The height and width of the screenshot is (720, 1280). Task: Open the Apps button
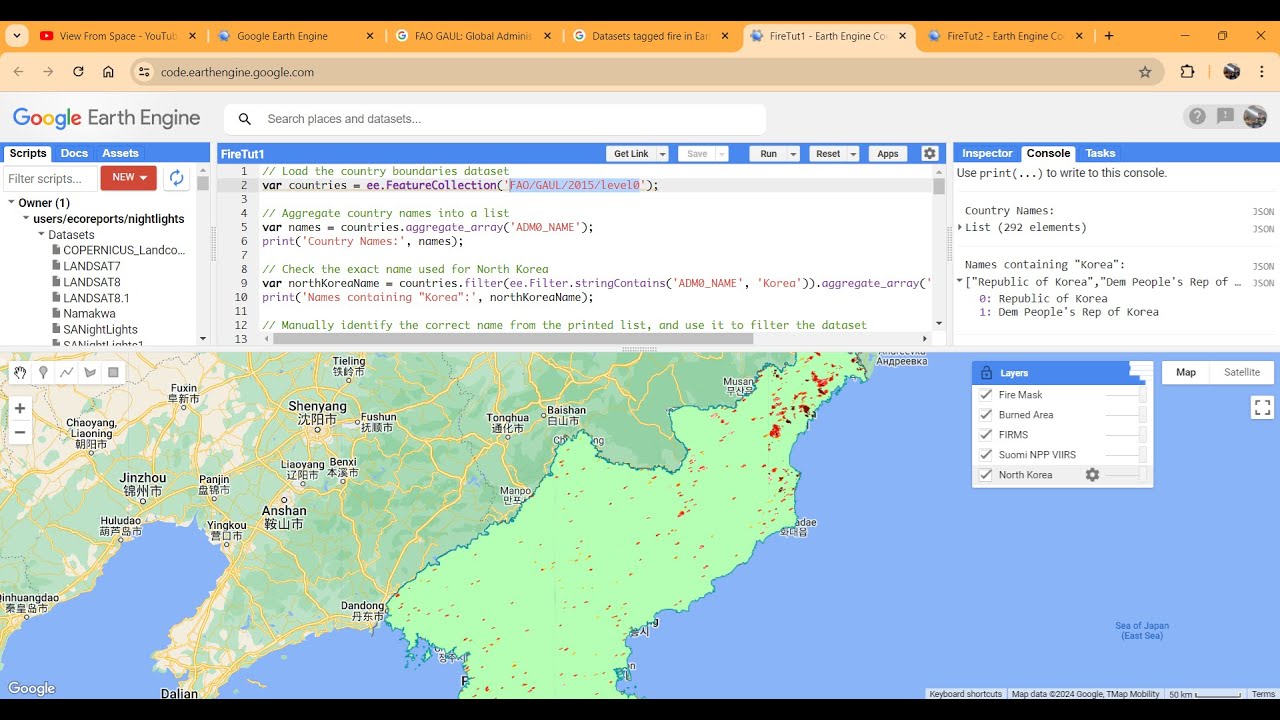point(888,154)
